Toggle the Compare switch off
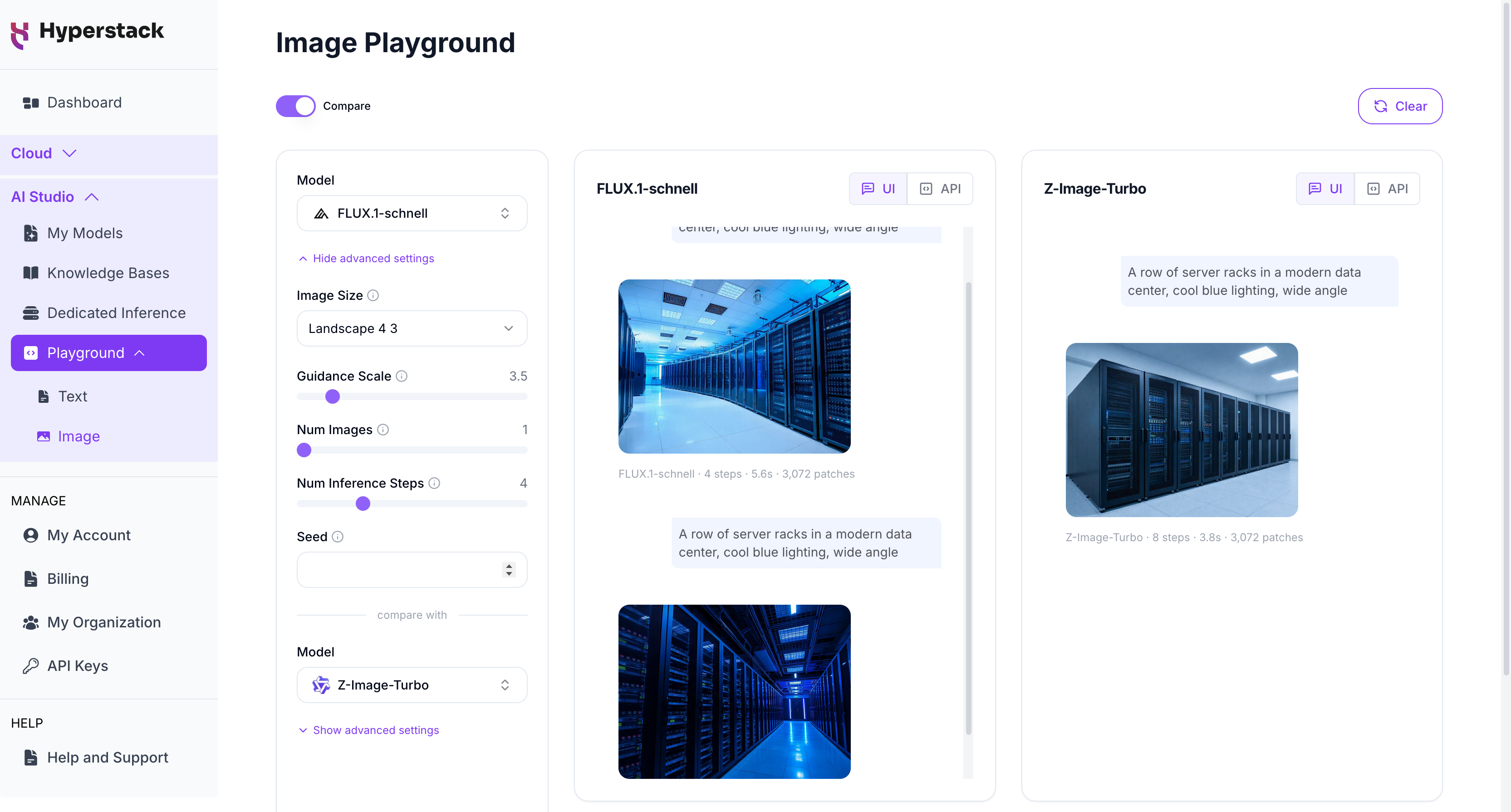The width and height of the screenshot is (1511, 812). pos(296,106)
